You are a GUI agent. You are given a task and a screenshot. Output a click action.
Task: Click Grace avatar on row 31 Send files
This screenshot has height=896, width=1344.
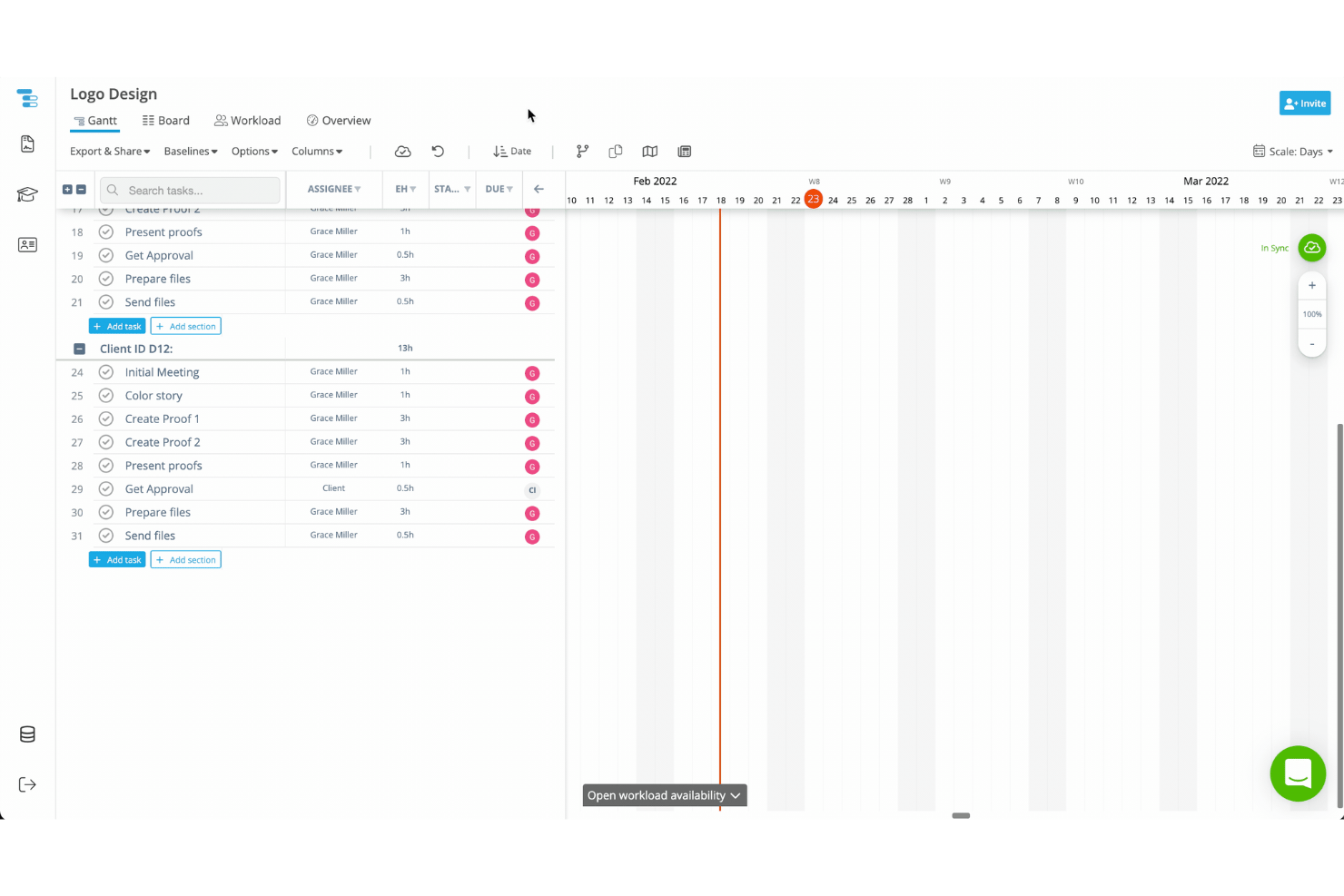(532, 537)
